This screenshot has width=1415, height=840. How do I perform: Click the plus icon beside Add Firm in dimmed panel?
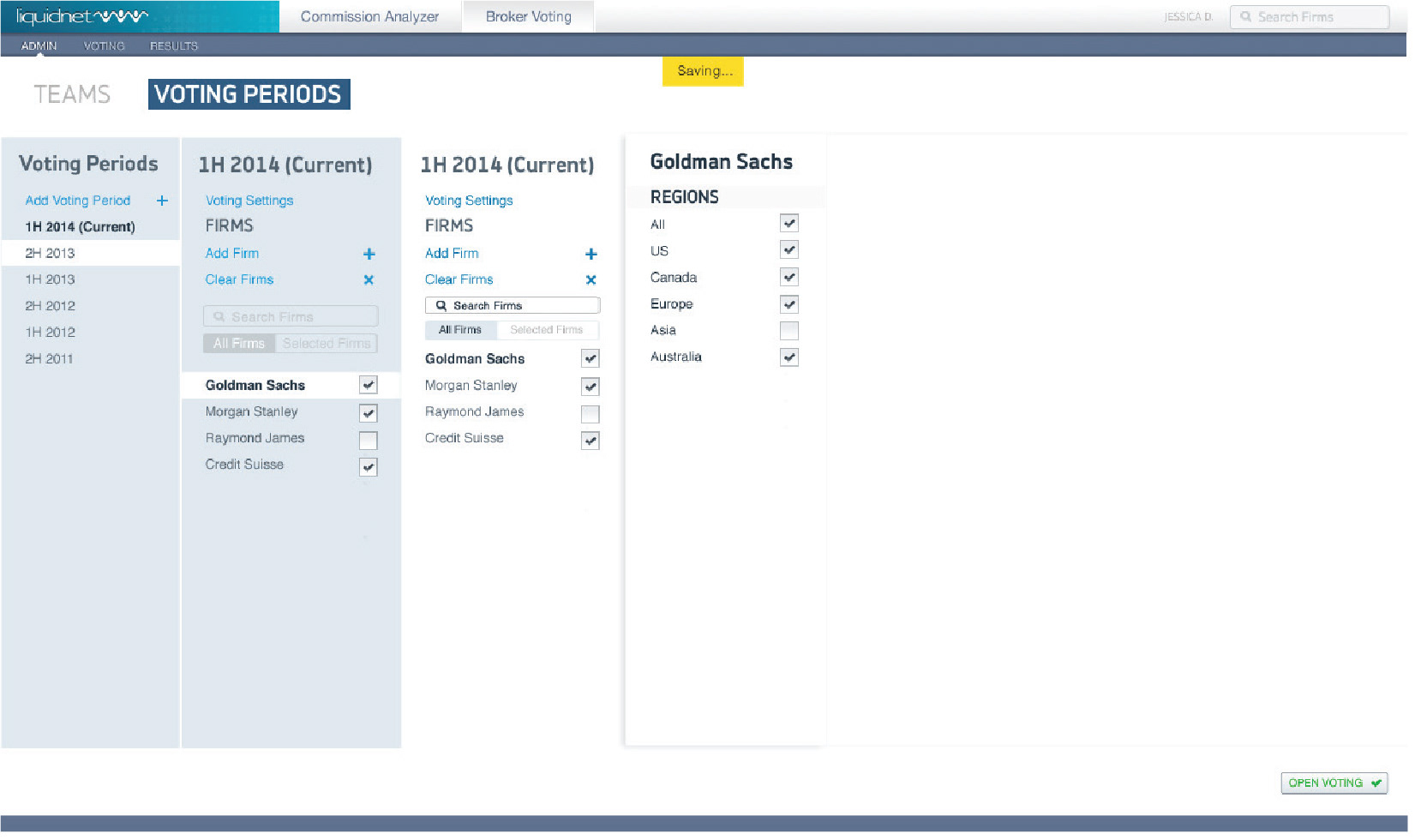click(370, 255)
